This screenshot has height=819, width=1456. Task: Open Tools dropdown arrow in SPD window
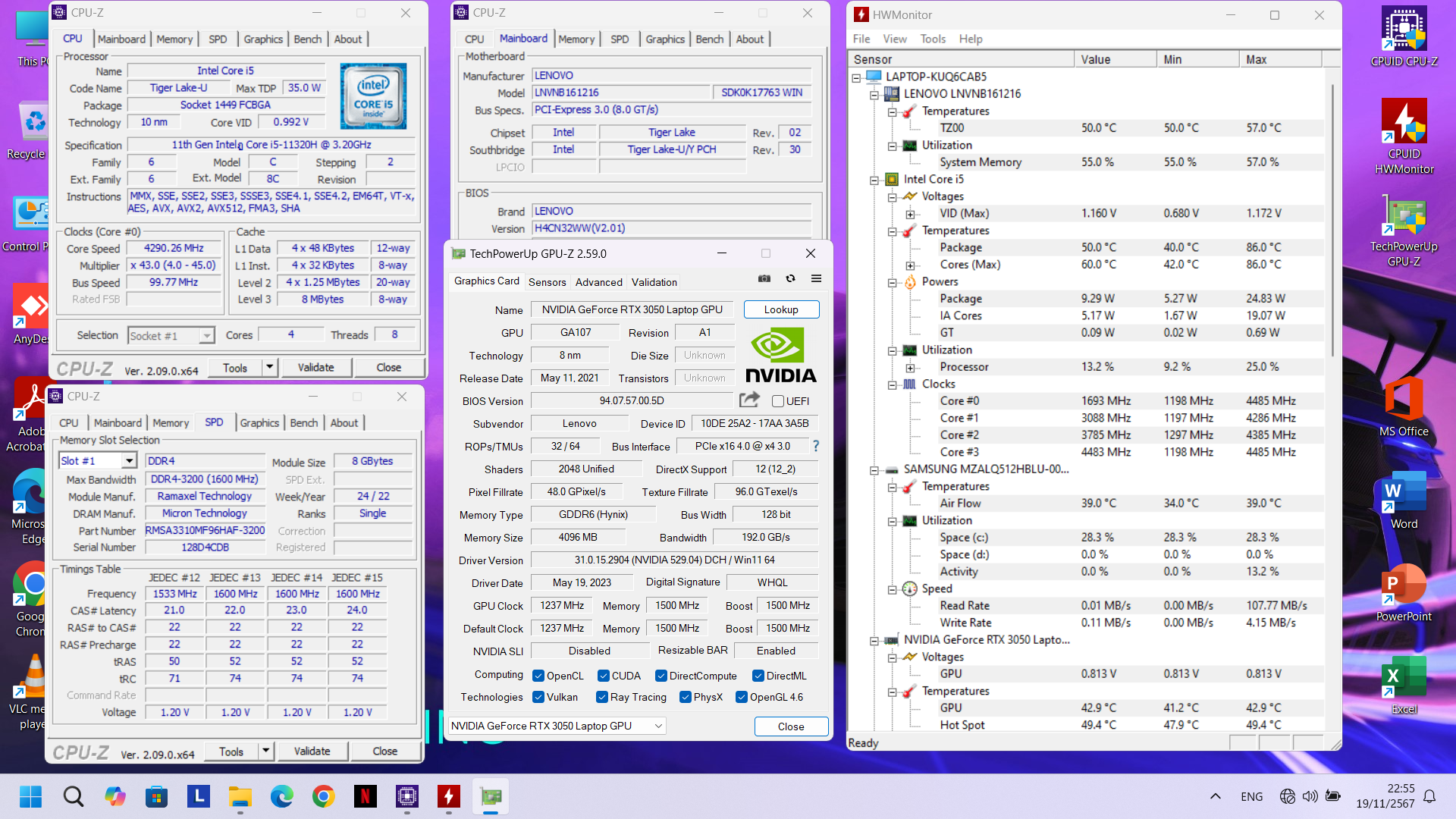point(266,751)
